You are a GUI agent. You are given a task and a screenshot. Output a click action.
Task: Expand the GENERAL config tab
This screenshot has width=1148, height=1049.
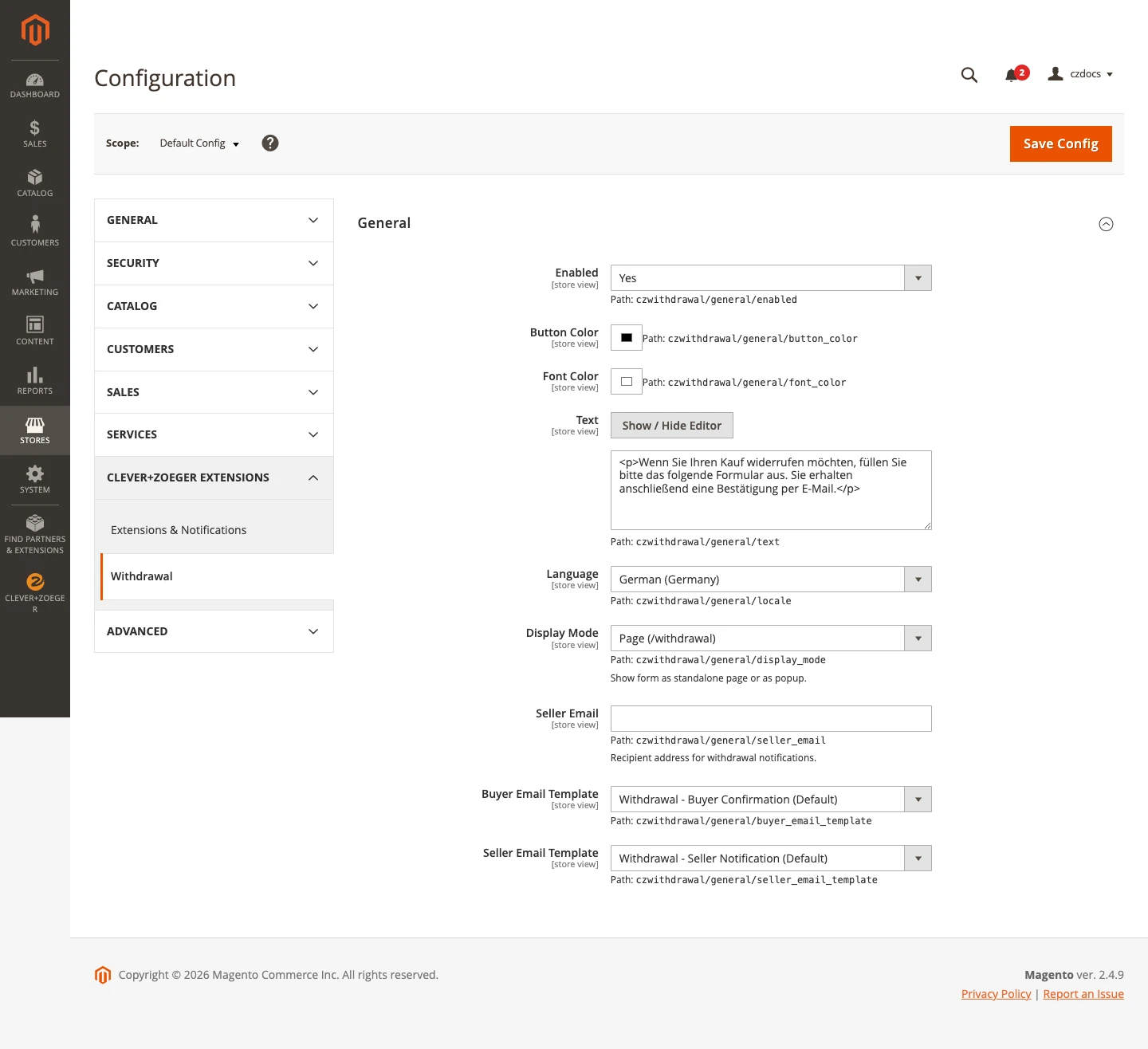(x=214, y=220)
